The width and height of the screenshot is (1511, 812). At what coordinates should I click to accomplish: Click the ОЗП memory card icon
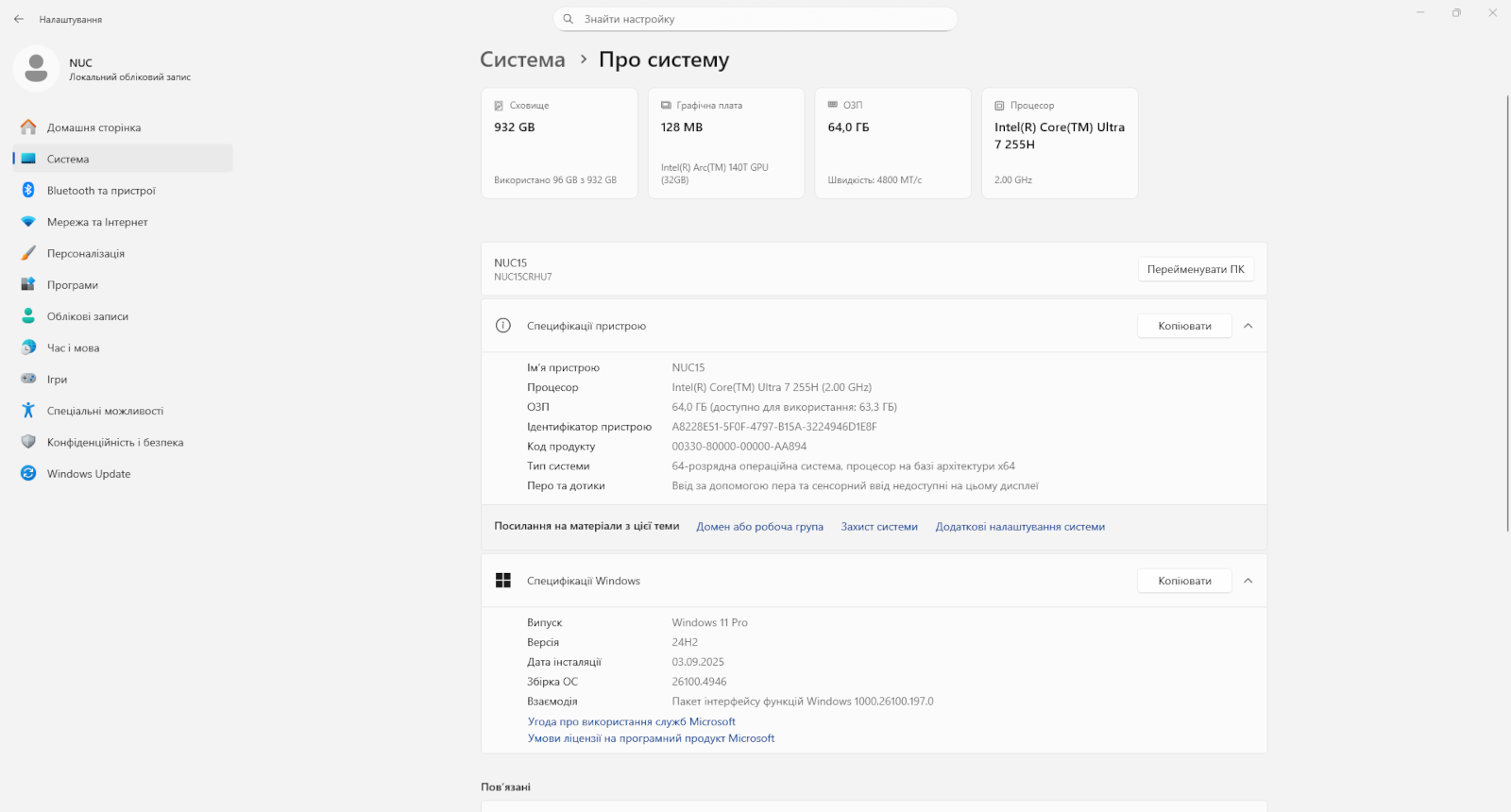(x=833, y=105)
